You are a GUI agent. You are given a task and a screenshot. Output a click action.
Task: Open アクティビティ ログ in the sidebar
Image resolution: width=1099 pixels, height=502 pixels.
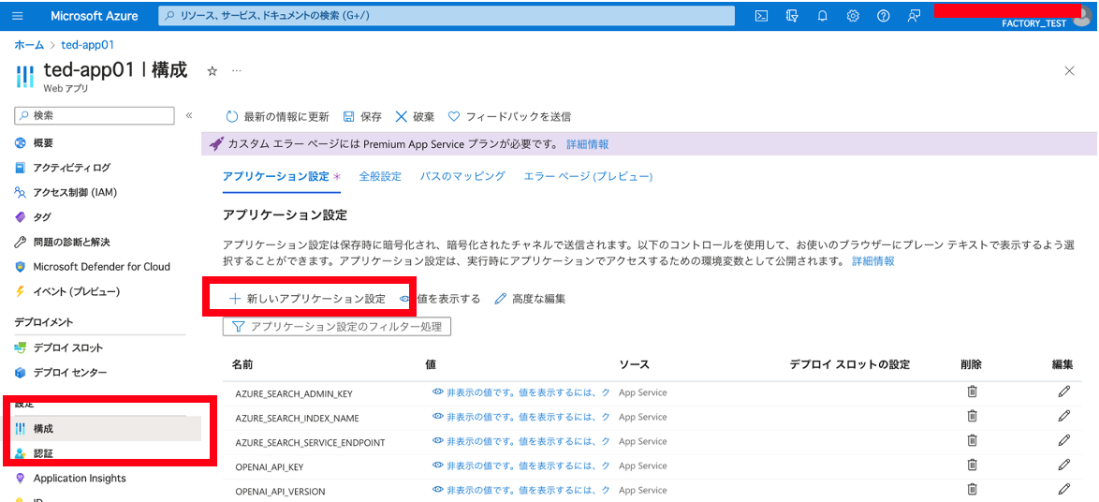point(62,168)
